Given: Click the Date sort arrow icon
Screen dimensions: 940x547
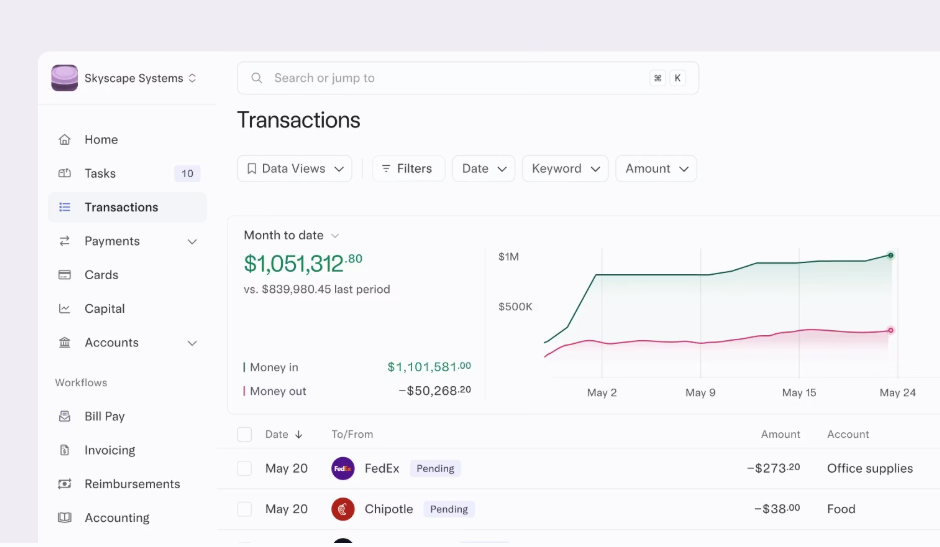Looking at the screenshot, I should pos(299,434).
